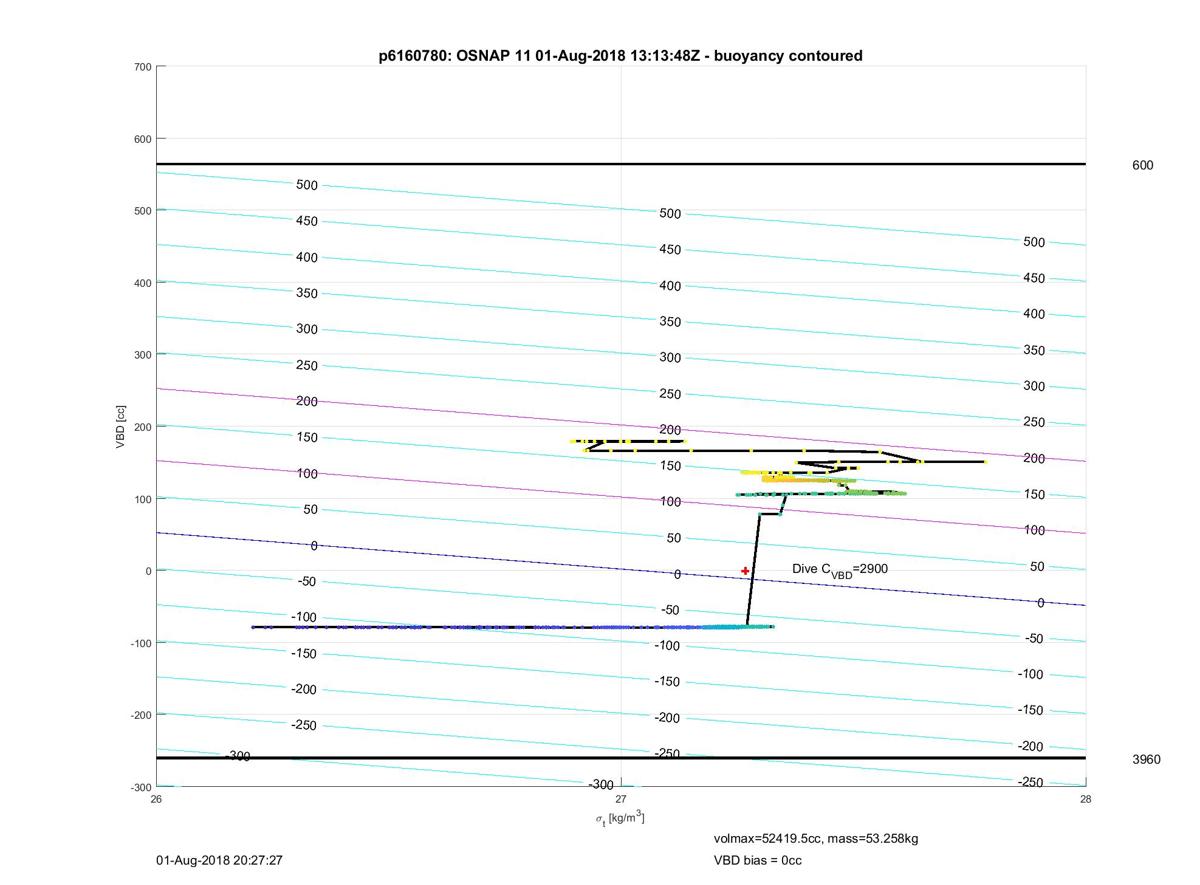This screenshot has height=885, width=1200.
Task: Click the rightmost column contour label 500
Action: pyautogui.click(x=1034, y=242)
